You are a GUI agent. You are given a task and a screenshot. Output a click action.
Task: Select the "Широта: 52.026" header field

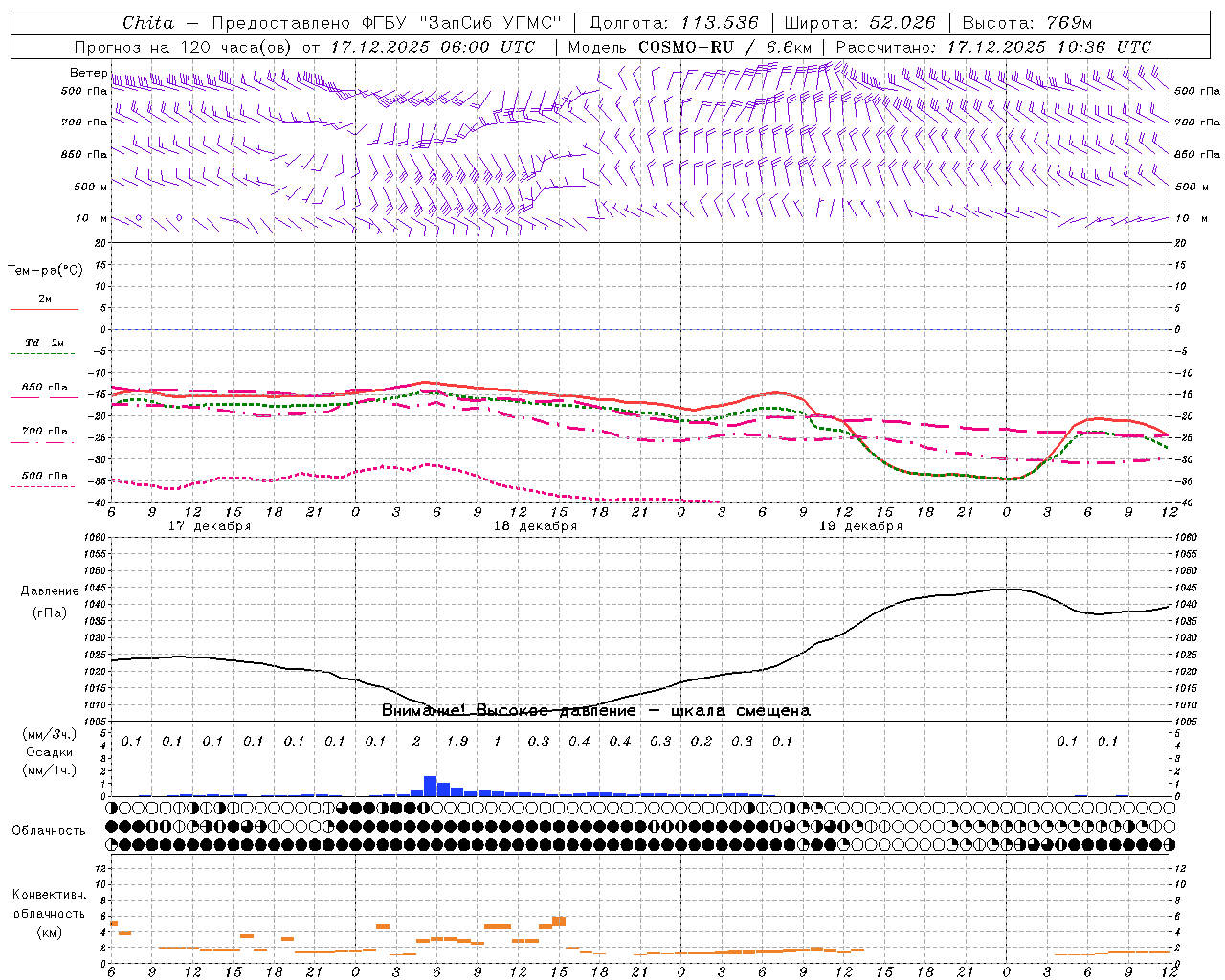click(x=859, y=23)
